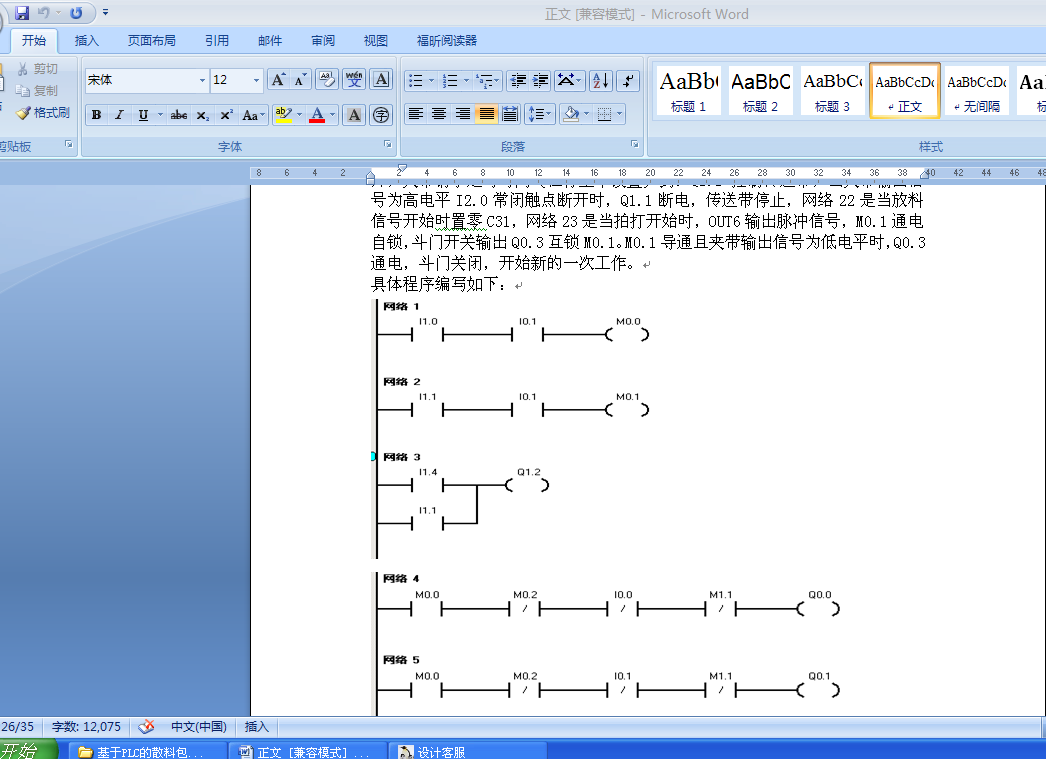
Task: Click the Save icon in quick access toolbar
Action: click(x=22, y=13)
